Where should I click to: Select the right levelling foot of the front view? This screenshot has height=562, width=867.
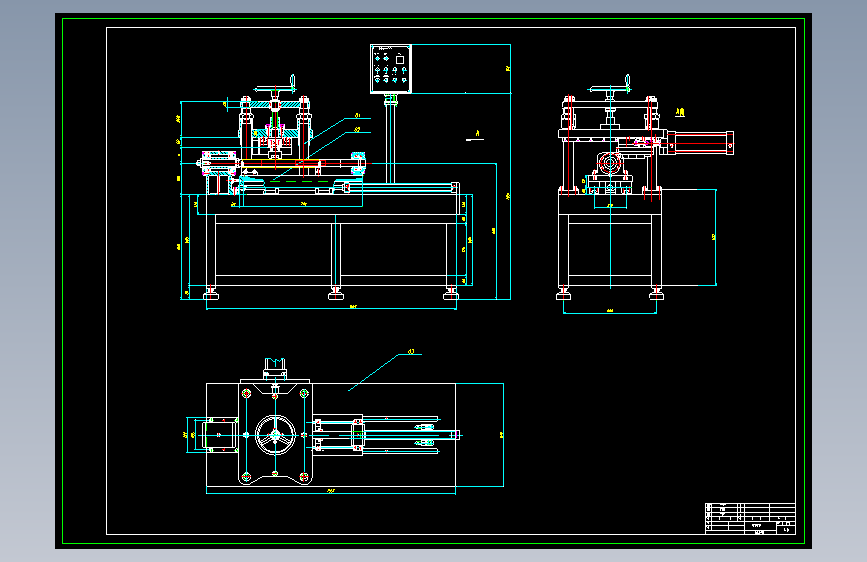[x=451, y=293]
